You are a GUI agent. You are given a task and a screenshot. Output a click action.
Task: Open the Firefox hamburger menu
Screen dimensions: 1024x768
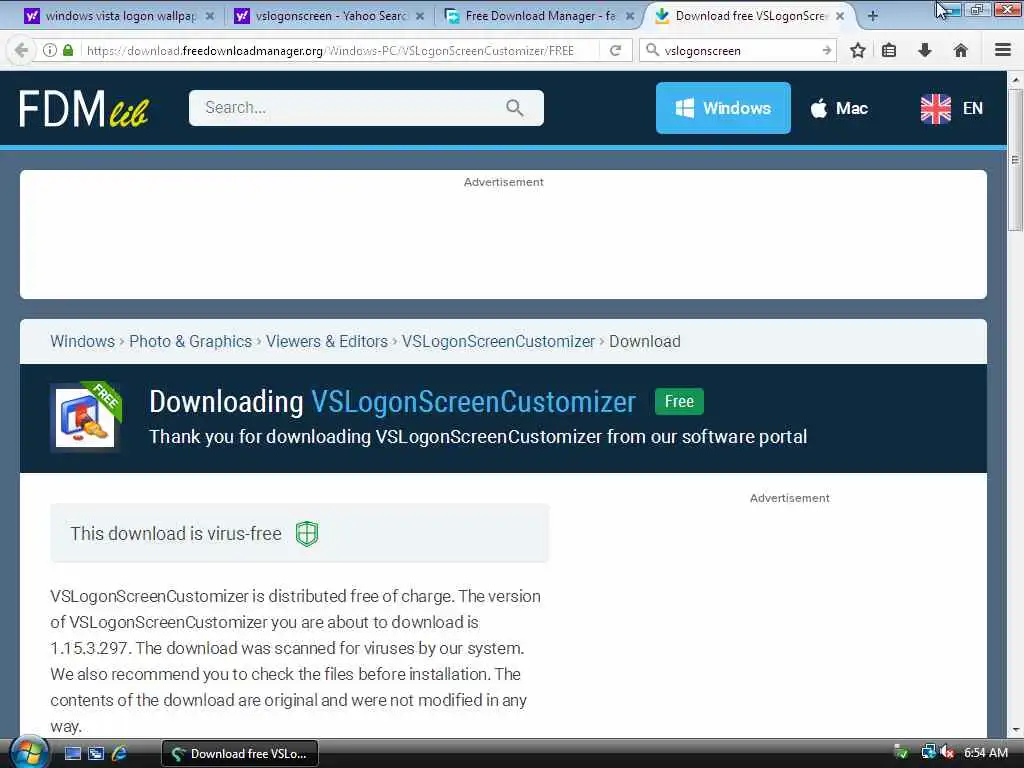[x=1002, y=50]
